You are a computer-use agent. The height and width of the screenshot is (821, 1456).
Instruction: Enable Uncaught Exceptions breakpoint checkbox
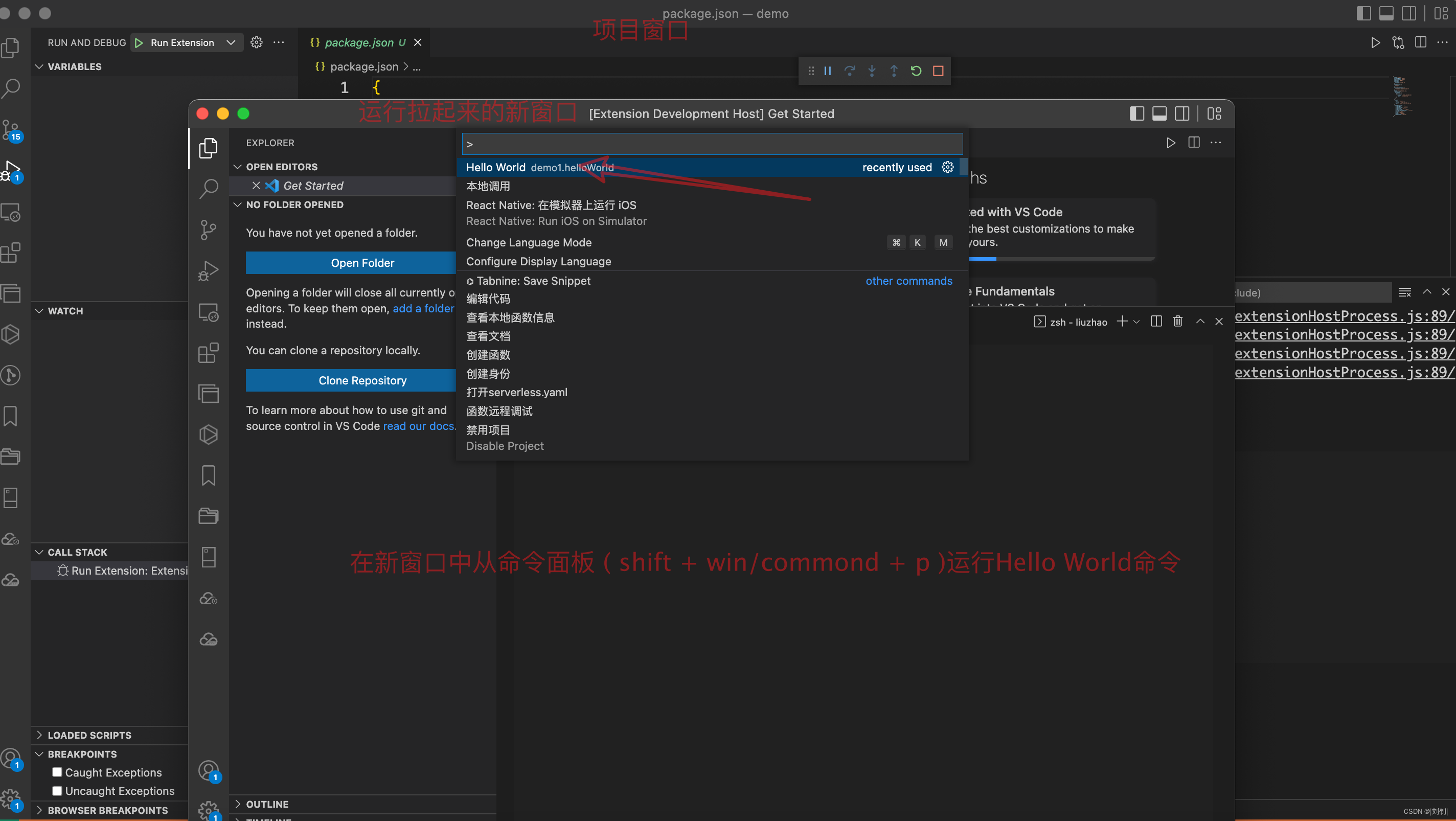[x=57, y=790]
